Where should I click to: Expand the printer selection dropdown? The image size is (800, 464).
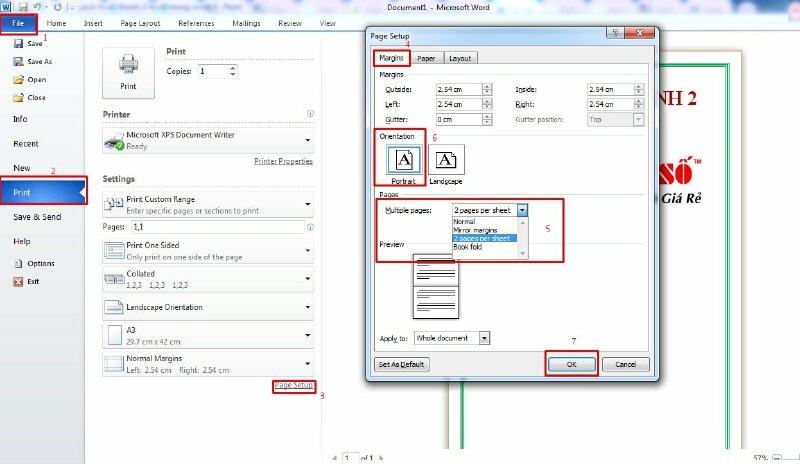pyautogui.click(x=307, y=141)
